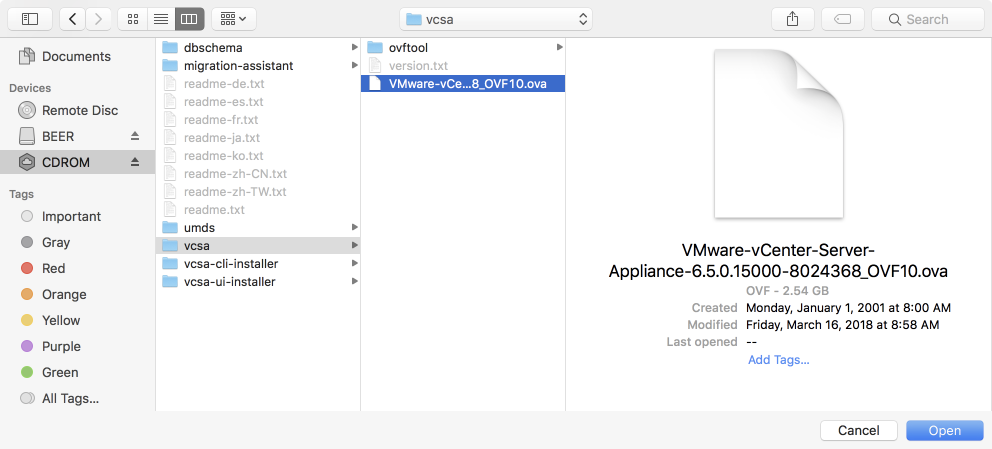The image size is (992, 449).
Task: Eject the BEER volume
Action: coord(136,136)
